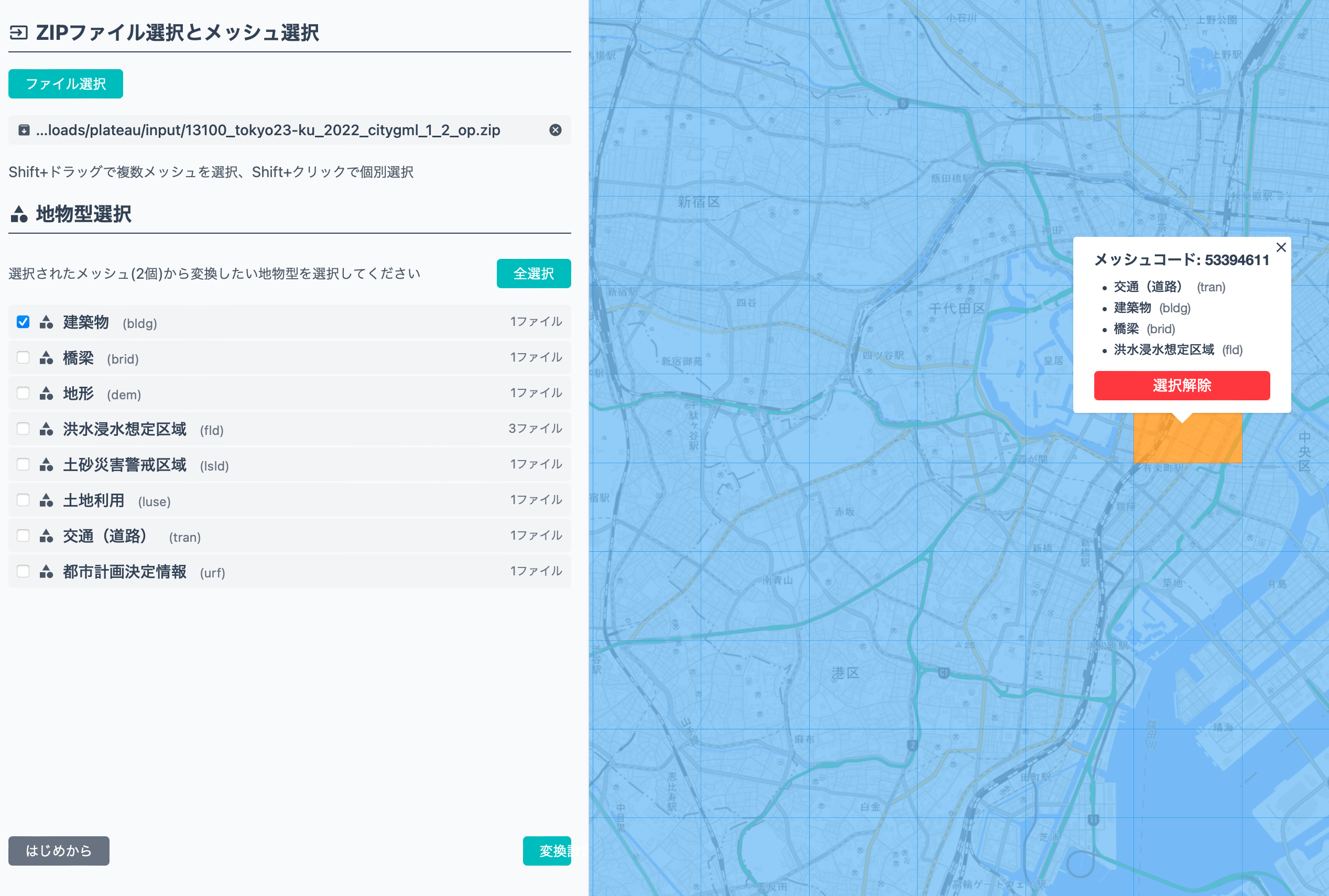Viewport: 1329px width, 896px height.
Task: Check the 洪水浸水想定区域 (fld) checkbox
Action: (23, 429)
